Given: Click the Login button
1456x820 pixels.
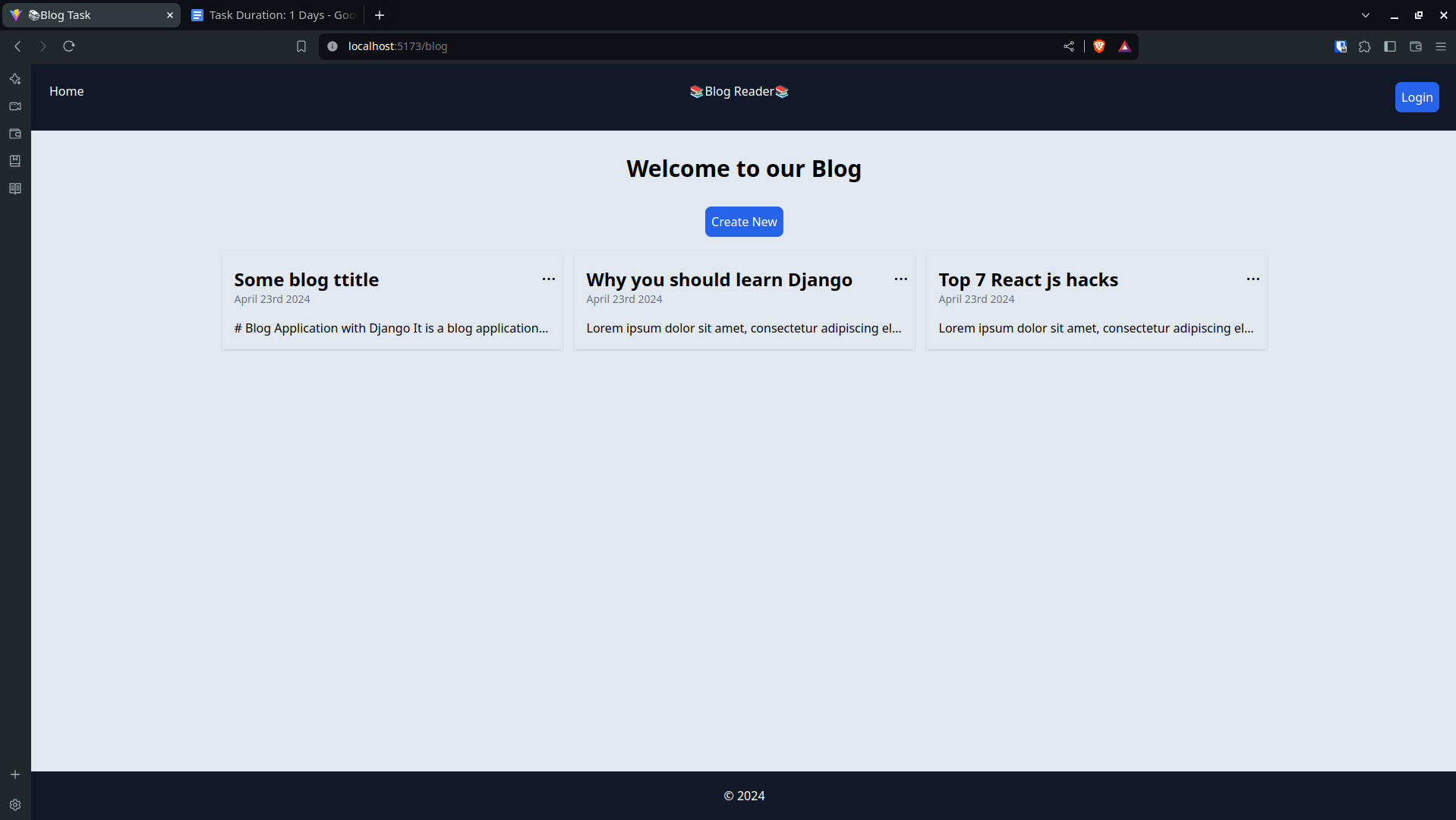Looking at the screenshot, I should coord(1417,97).
